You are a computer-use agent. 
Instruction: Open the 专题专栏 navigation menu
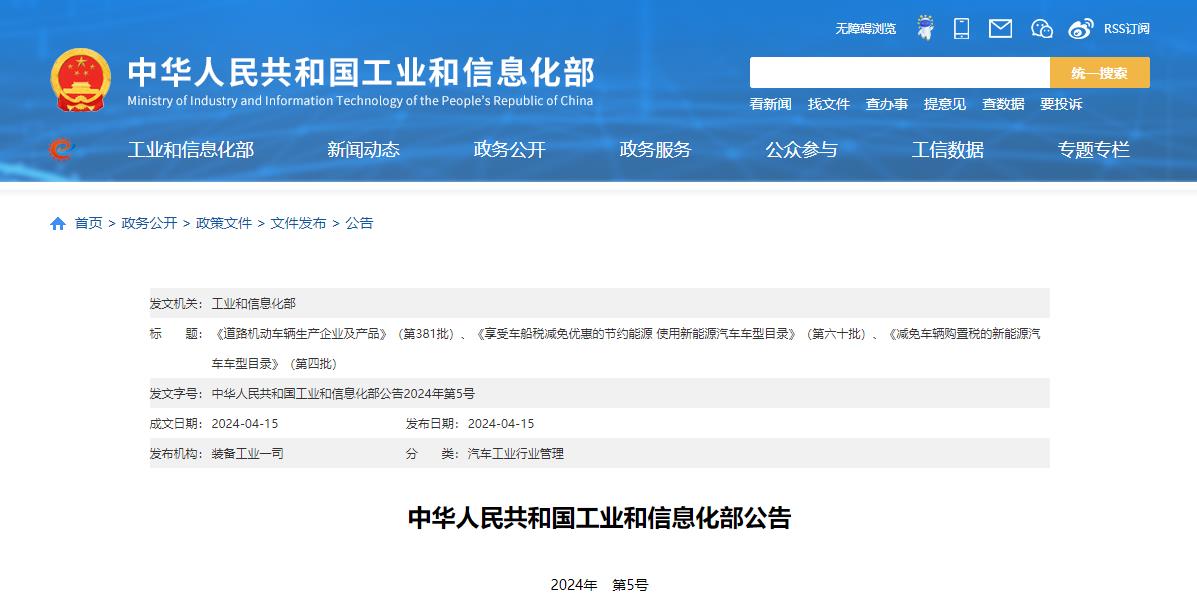coord(1093,150)
